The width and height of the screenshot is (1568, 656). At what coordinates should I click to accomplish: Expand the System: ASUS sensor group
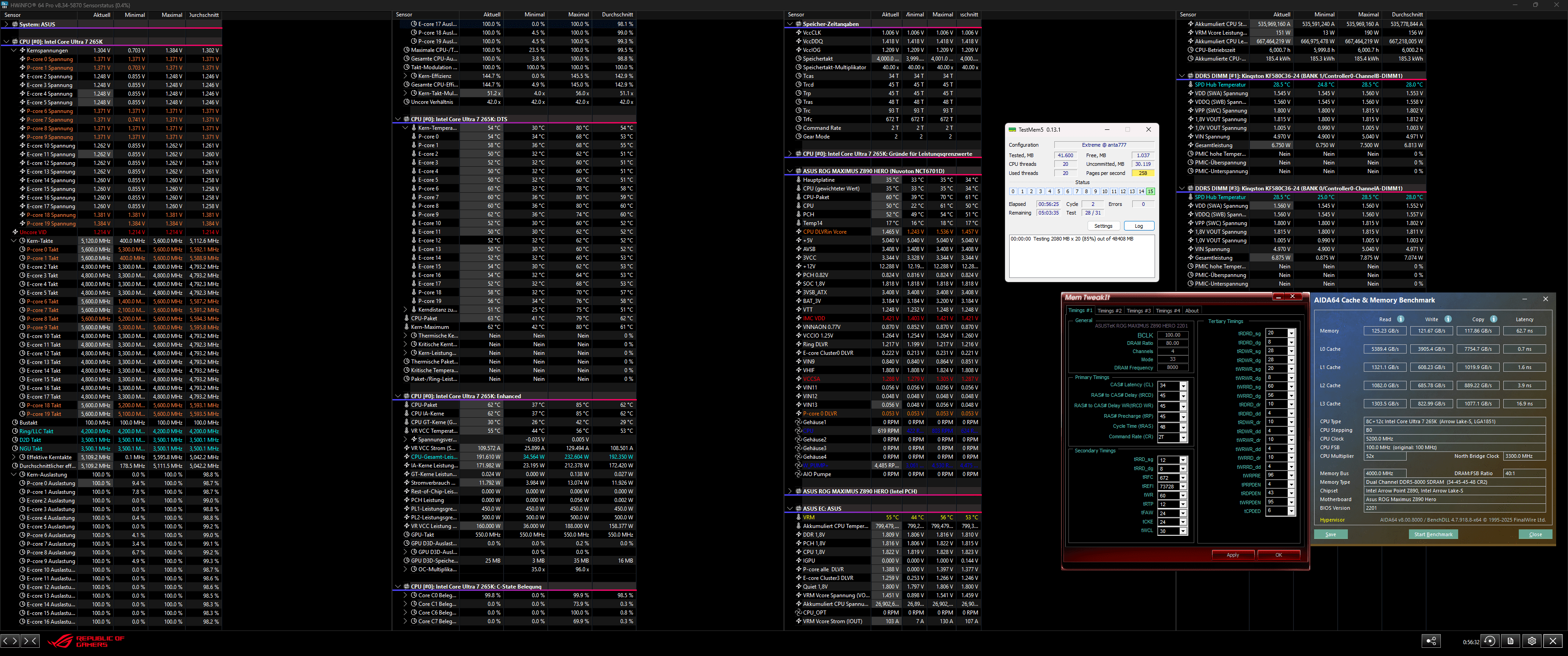[x=7, y=24]
